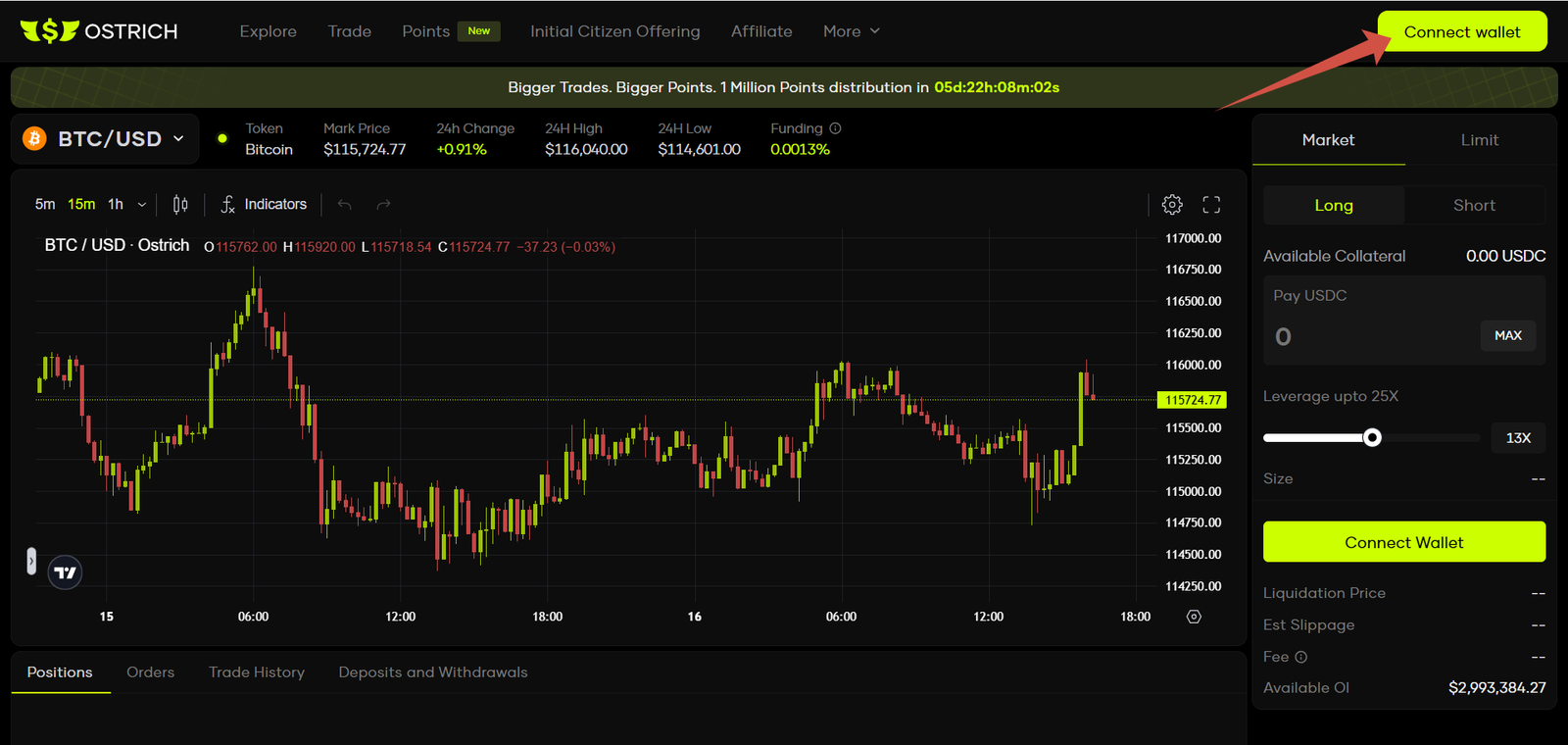Select the Short position toggle
This screenshot has width=1568, height=745.
click(1474, 205)
